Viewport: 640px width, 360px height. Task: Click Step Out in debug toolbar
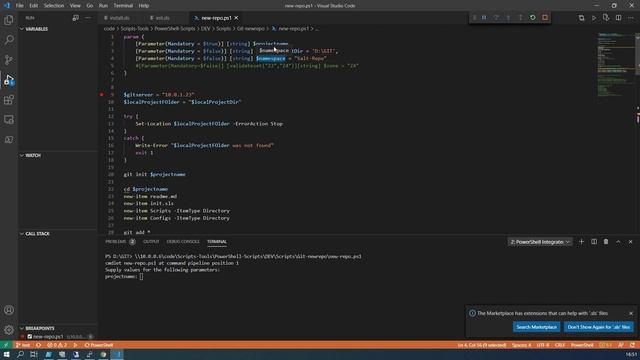pyautogui.click(x=520, y=18)
